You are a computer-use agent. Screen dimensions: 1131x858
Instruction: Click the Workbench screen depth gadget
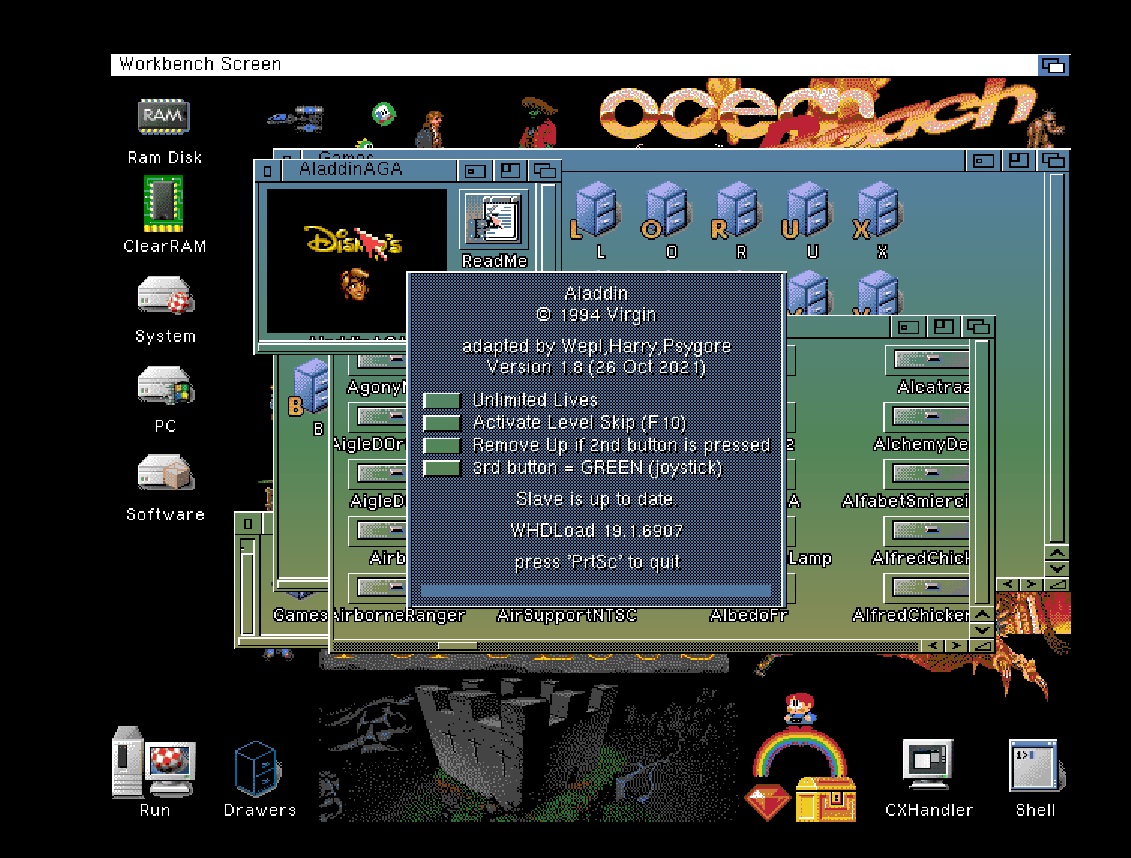tap(1052, 66)
